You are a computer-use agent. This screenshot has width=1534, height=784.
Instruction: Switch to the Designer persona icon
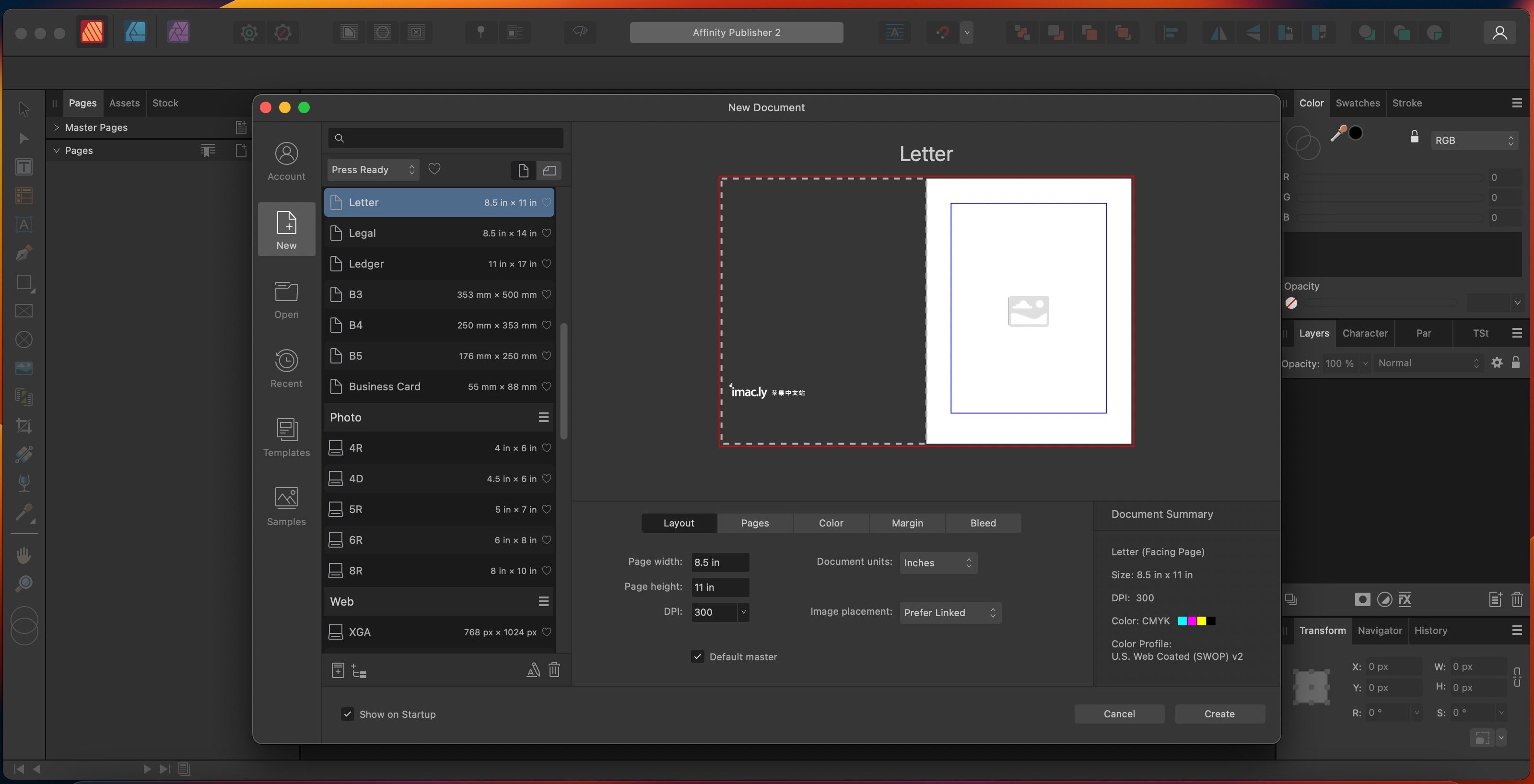coord(135,32)
